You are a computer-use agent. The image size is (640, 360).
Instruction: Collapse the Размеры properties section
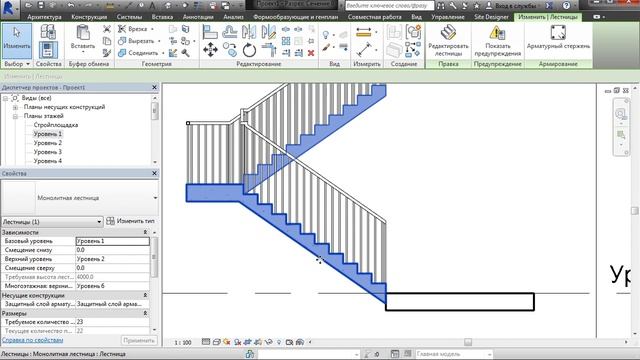[145, 313]
